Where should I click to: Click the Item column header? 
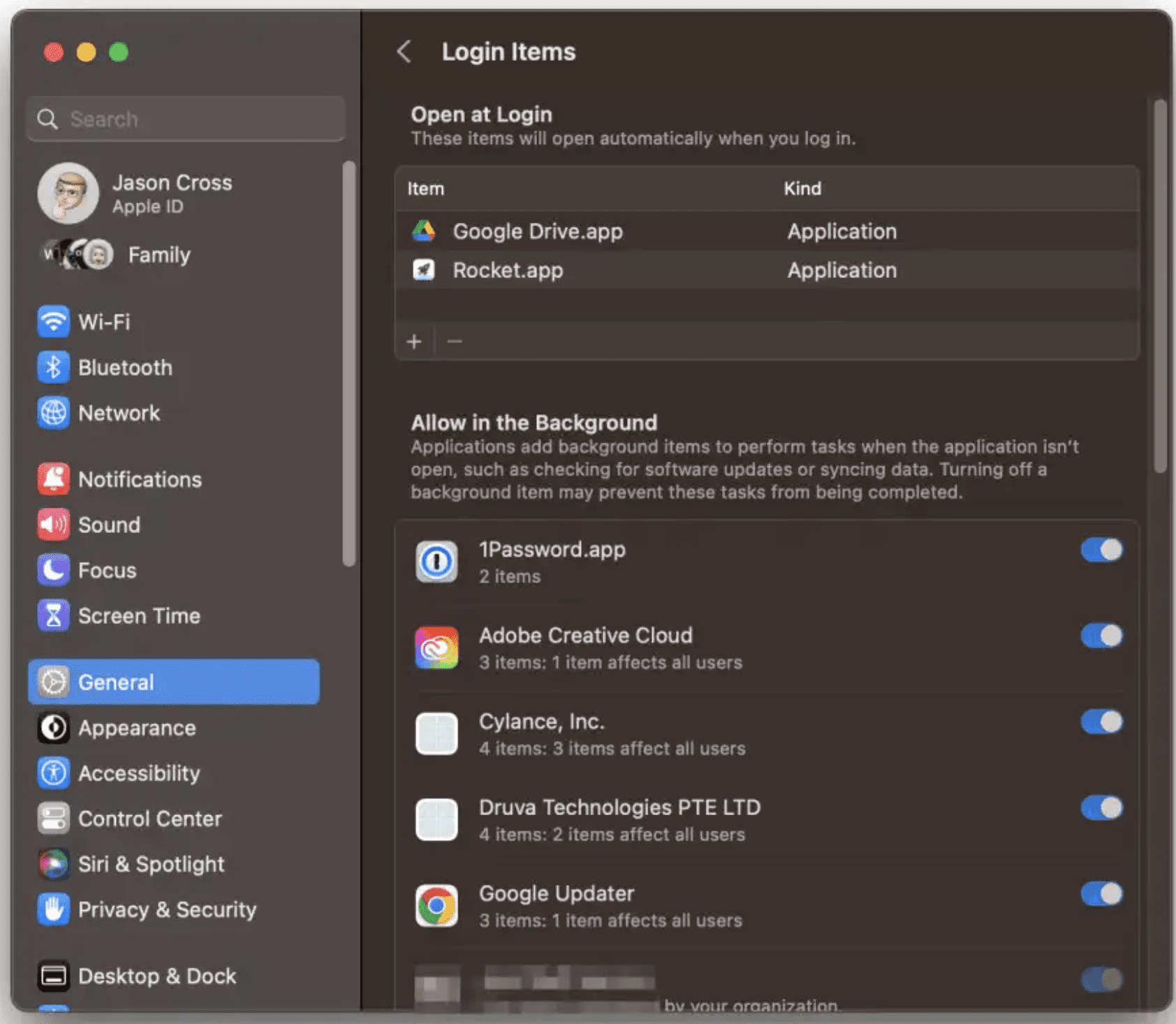click(x=425, y=189)
